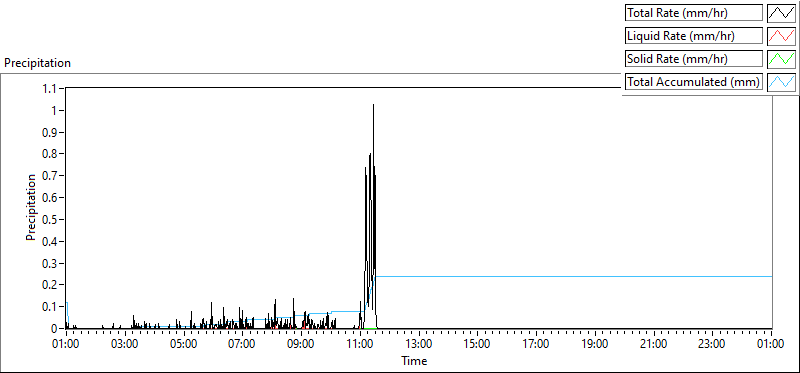Click the first 01:00 x-axis start value
The width and height of the screenshot is (800, 373).
(66, 344)
